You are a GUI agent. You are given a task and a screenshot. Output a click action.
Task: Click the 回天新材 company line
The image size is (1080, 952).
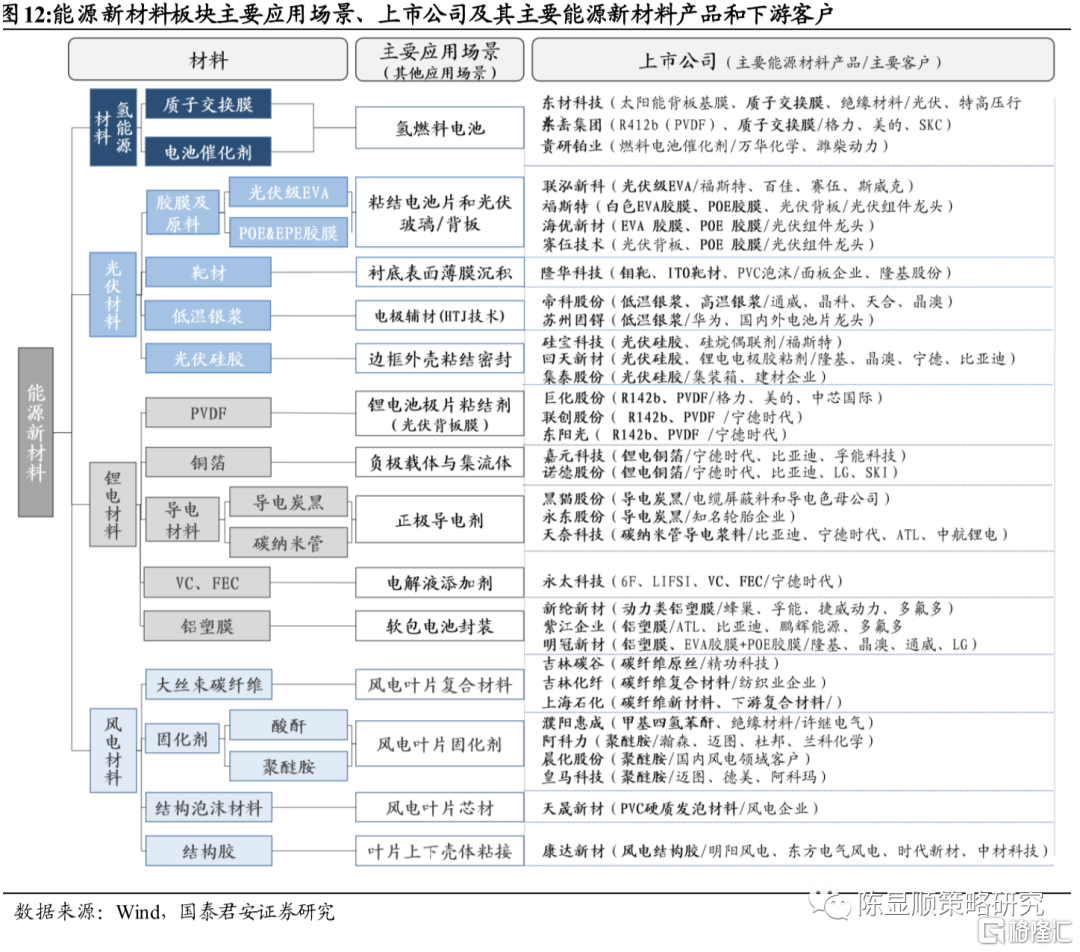tap(778, 358)
